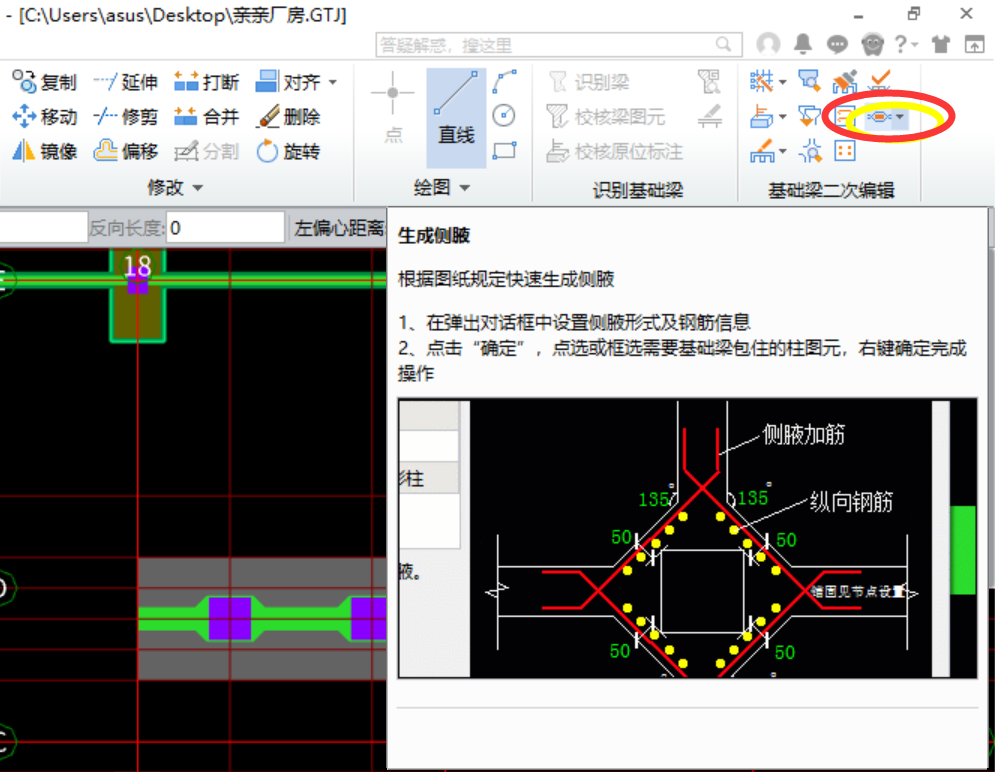The width and height of the screenshot is (995, 772).
Task: Click the 对齐 (align) tool
Action: pos(287,82)
